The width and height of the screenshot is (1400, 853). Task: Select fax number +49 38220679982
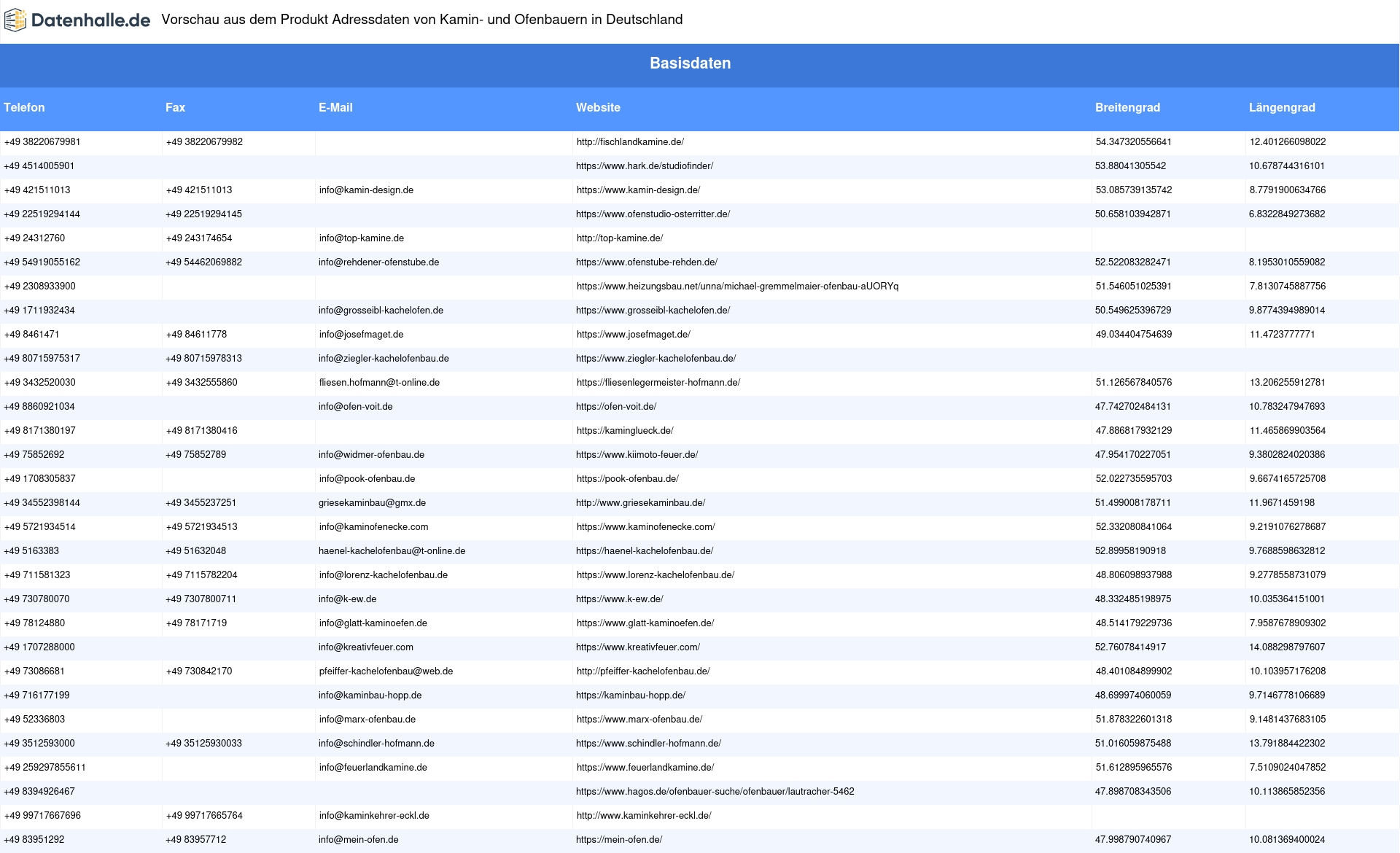(204, 142)
